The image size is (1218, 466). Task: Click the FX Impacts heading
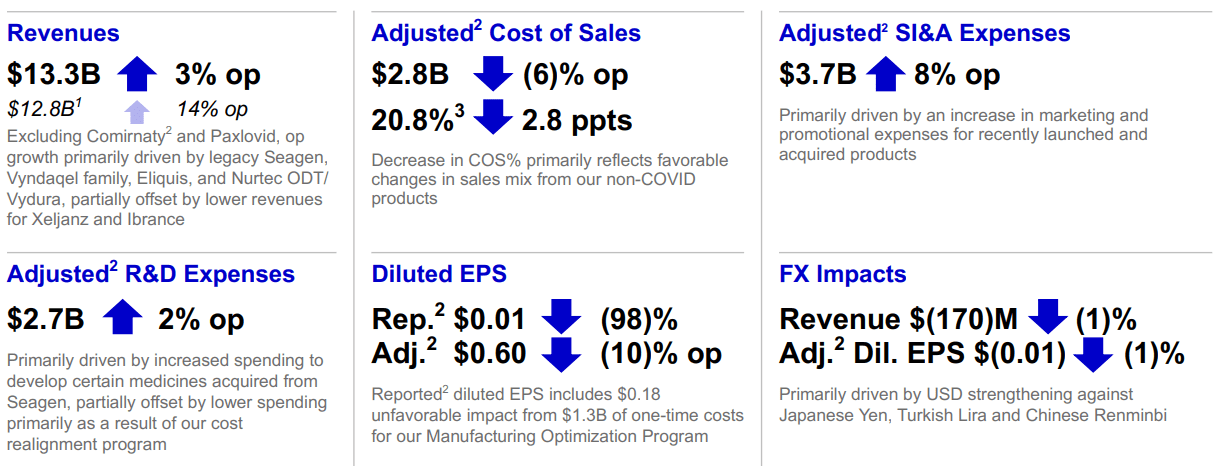coord(842,274)
